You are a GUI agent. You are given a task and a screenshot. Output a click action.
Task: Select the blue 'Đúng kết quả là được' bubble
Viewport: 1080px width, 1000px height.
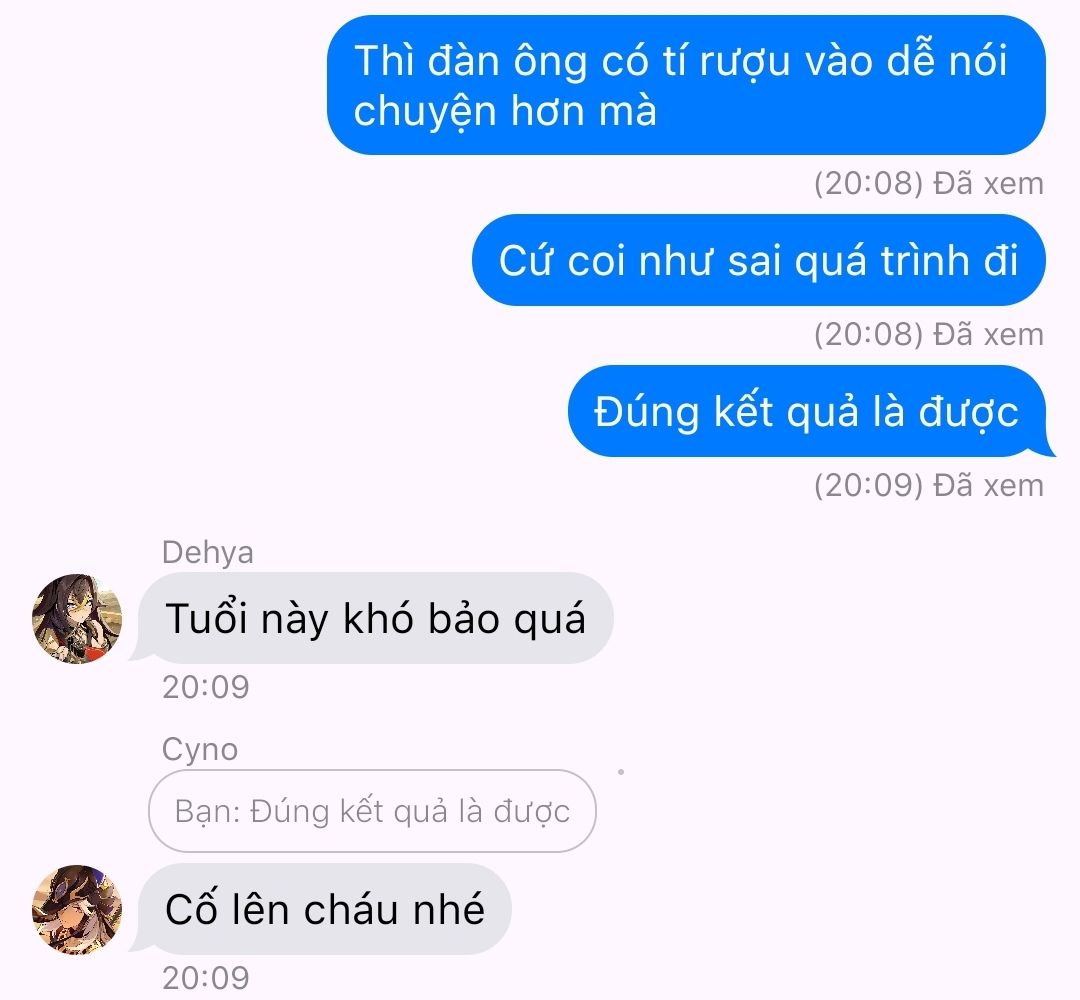(807, 411)
